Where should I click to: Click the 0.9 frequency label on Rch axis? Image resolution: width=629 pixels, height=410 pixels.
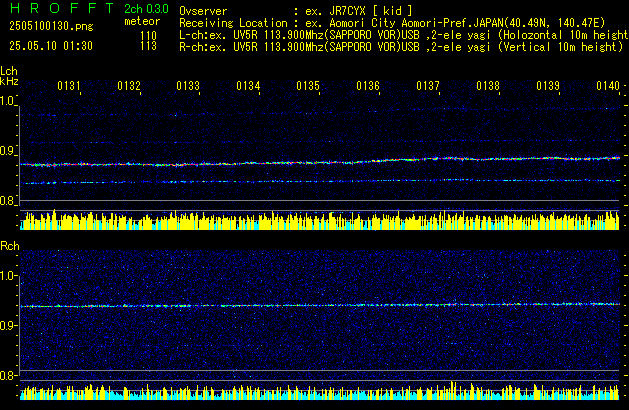(8, 325)
